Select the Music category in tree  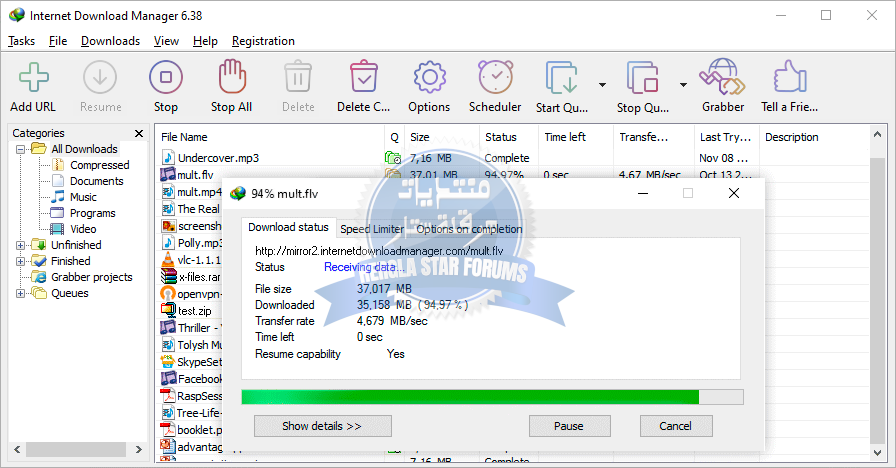coord(83,197)
